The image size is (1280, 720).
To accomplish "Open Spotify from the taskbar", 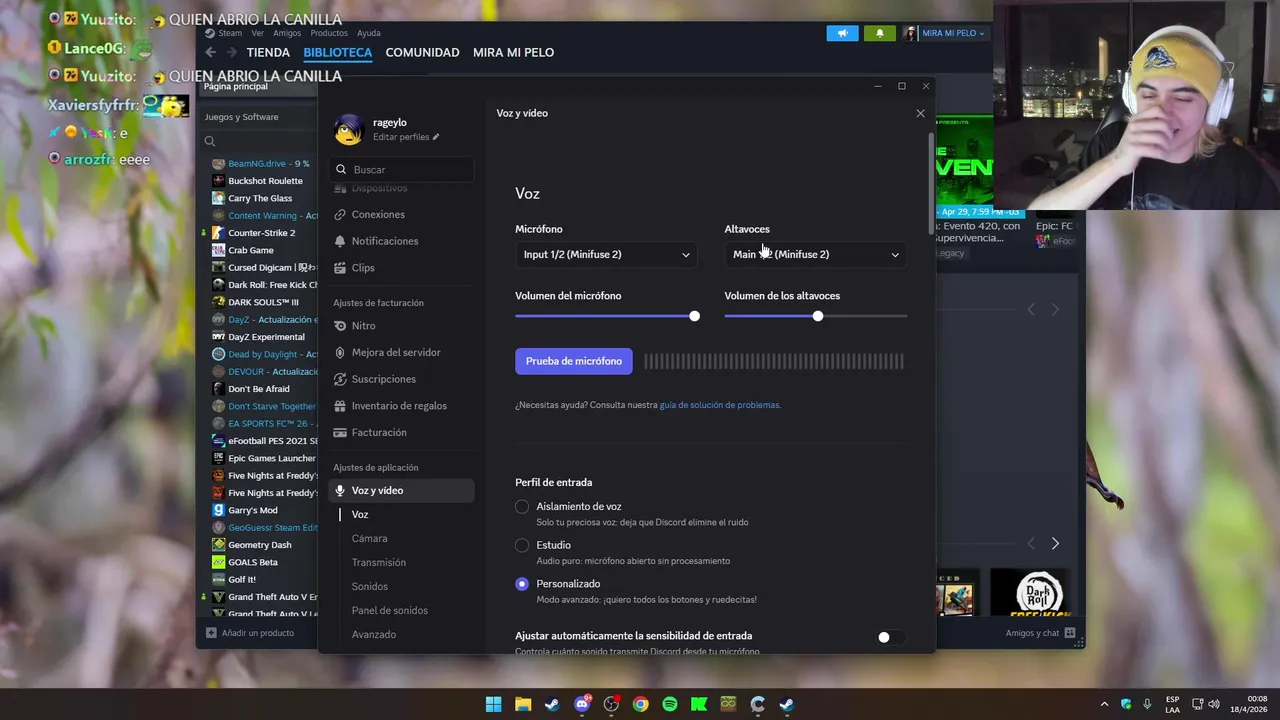I will click(x=670, y=704).
